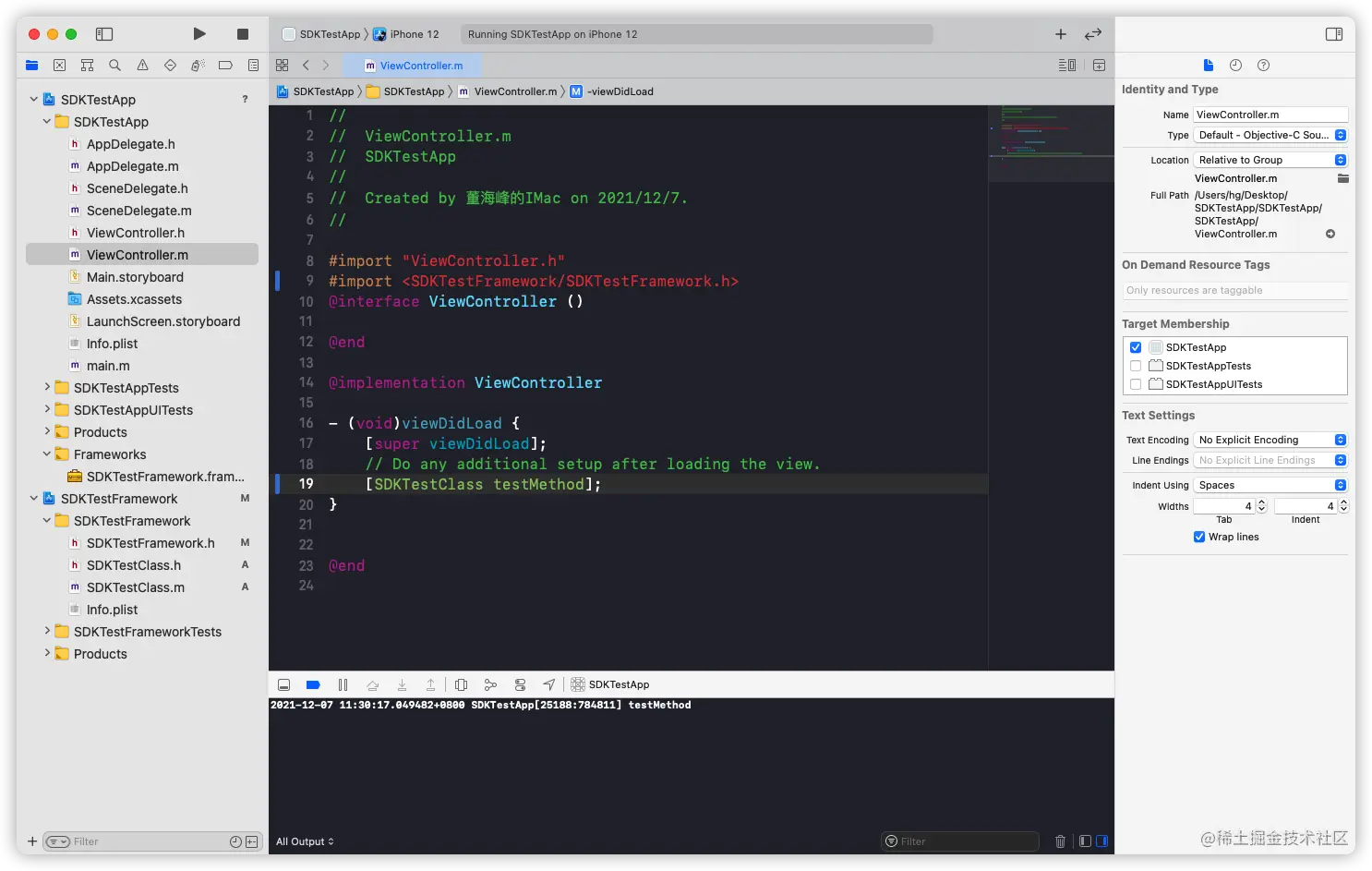The width and height of the screenshot is (1372, 871).
Task: Open the Report navigator
Action: click(x=253, y=66)
